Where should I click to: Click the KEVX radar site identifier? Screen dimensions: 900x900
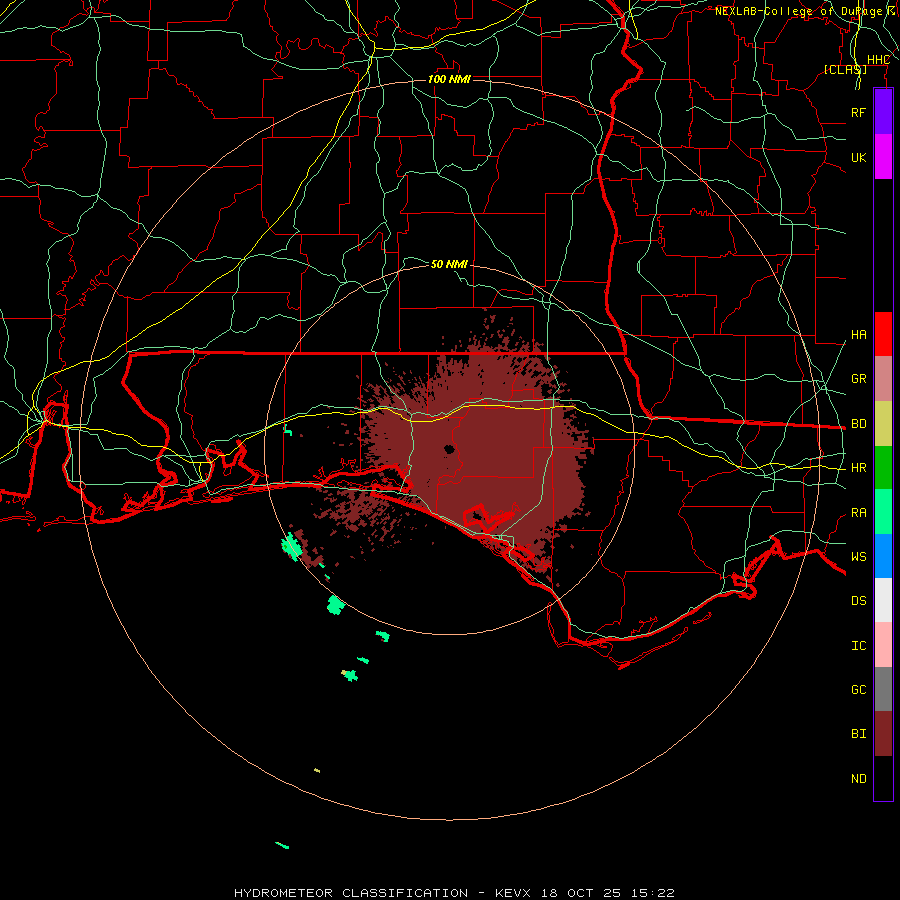[513, 893]
